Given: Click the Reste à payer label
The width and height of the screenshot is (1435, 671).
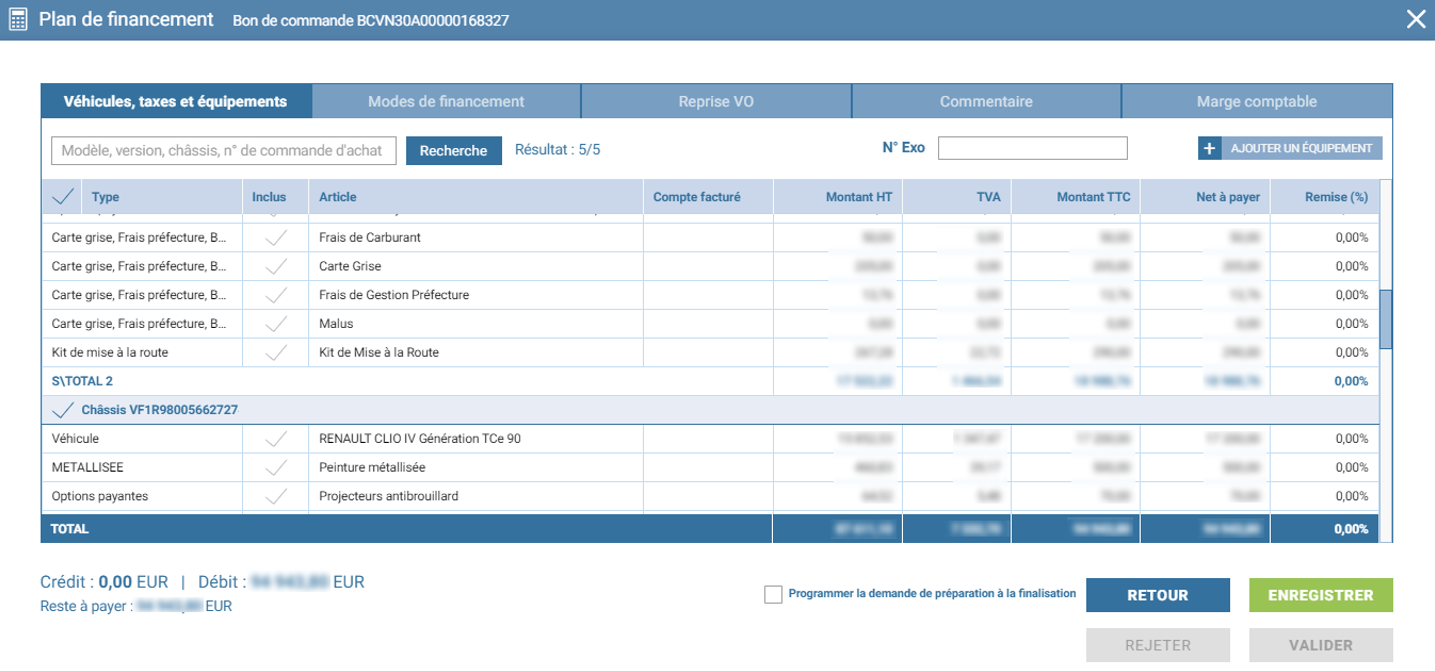Looking at the screenshot, I should (x=86, y=606).
